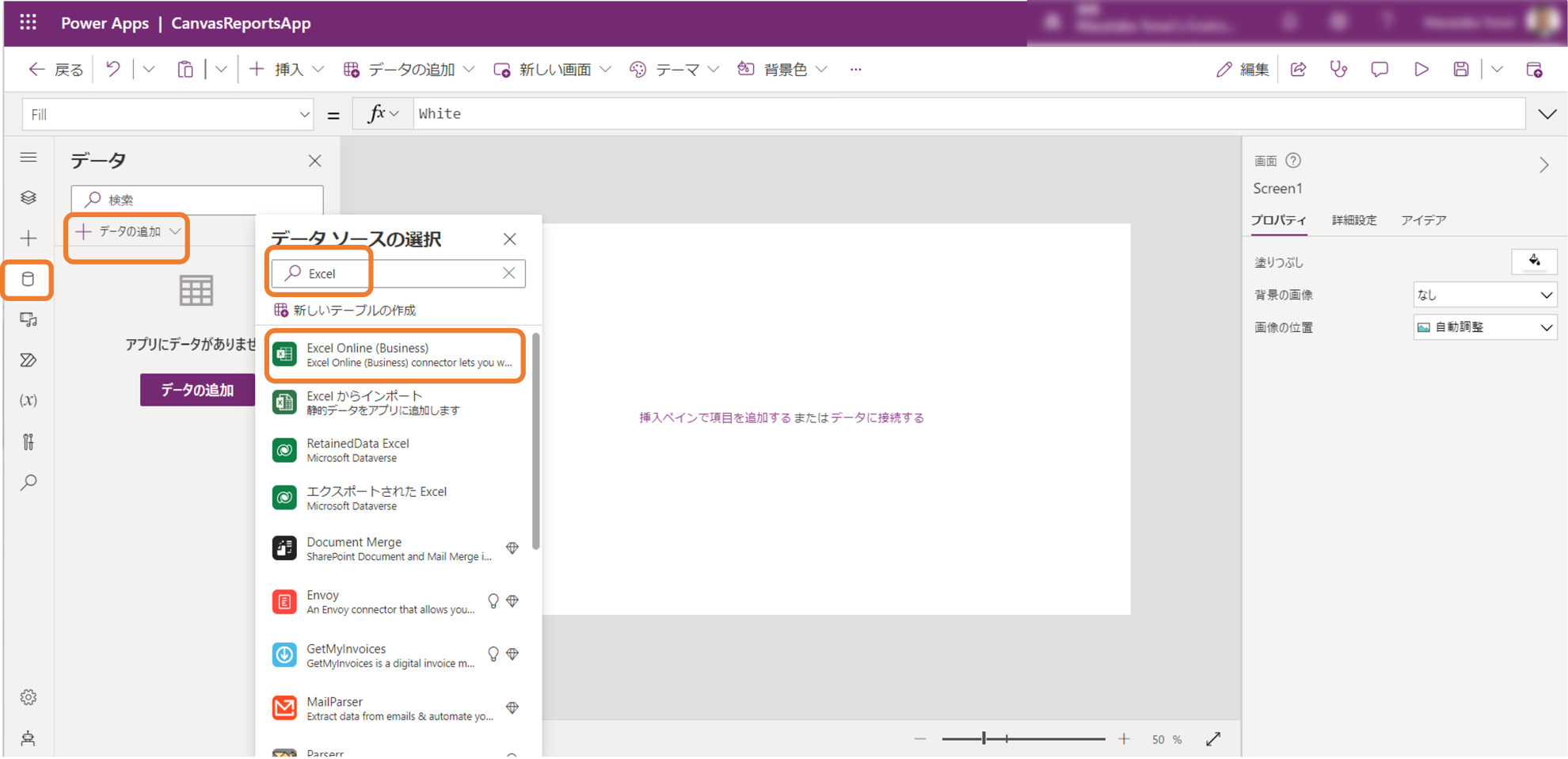This screenshot has width=1568, height=759.
Task: Toggle the hamburger menu in left sidebar
Action: coord(29,157)
